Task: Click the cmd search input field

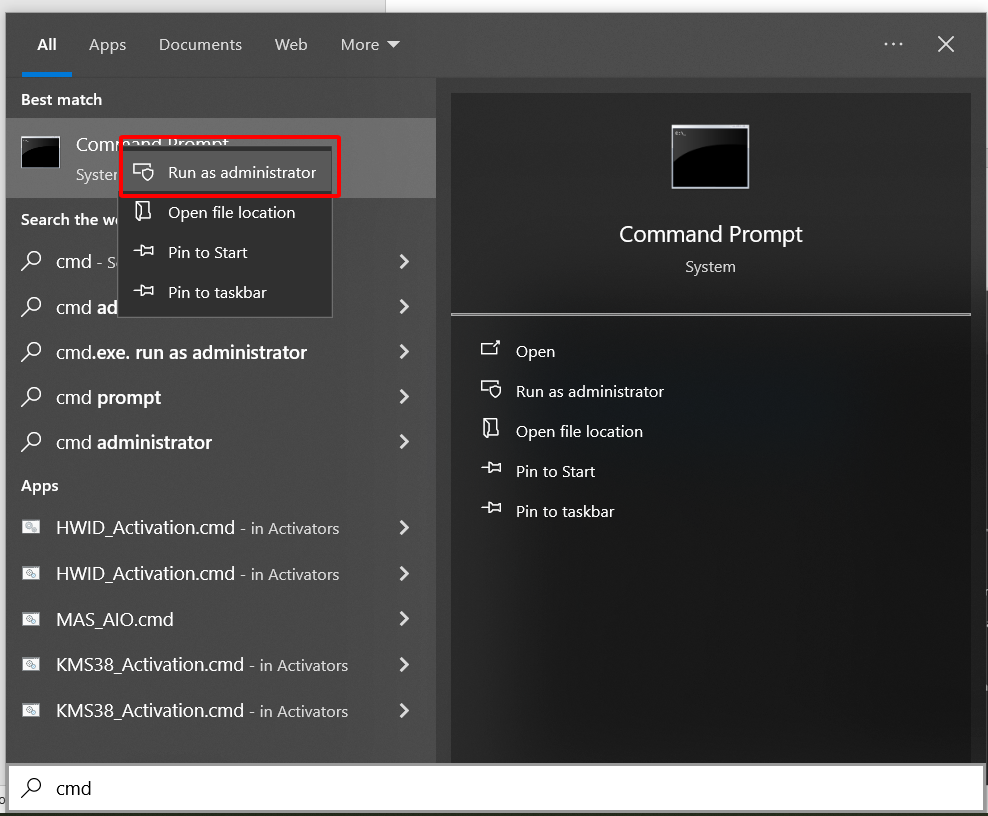Action: pos(500,788)
